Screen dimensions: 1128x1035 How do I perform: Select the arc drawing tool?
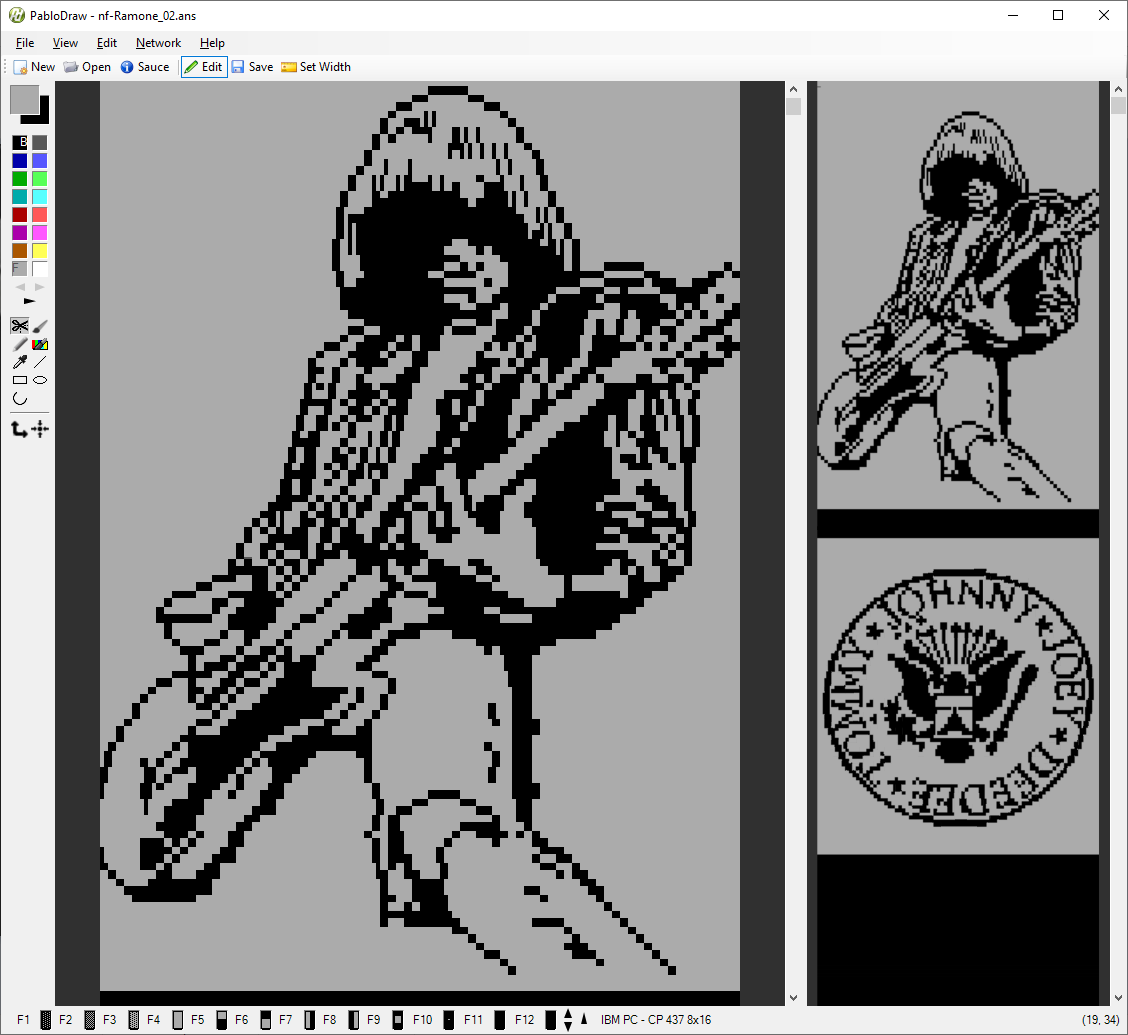(19, 398)
